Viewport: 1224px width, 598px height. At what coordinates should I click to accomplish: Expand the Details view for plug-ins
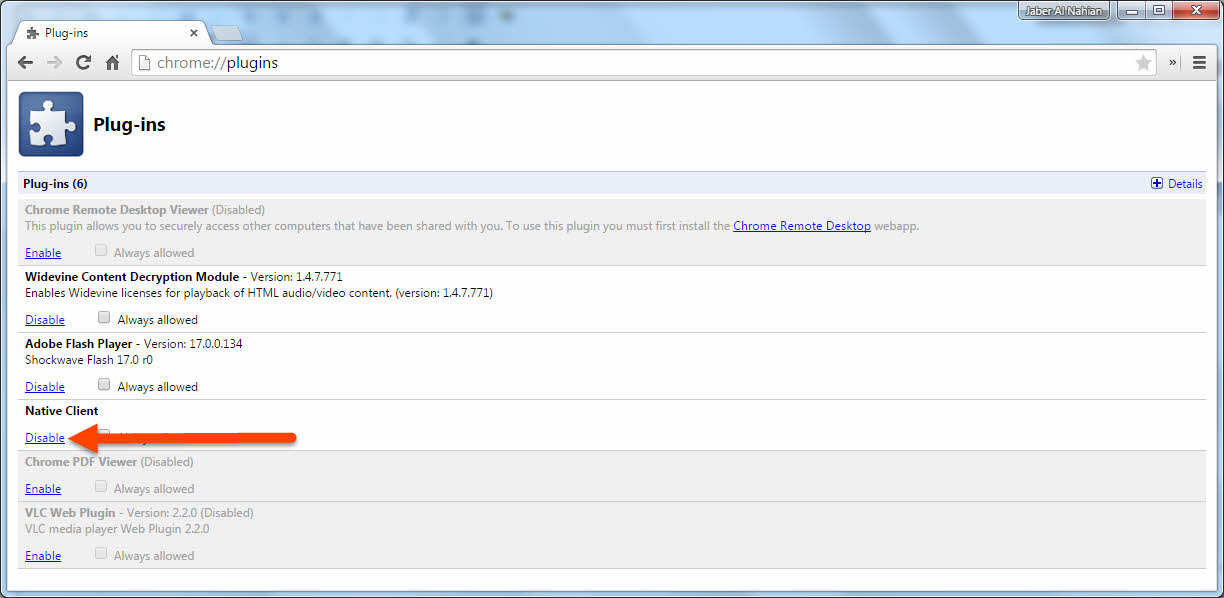click(1177, 183)
